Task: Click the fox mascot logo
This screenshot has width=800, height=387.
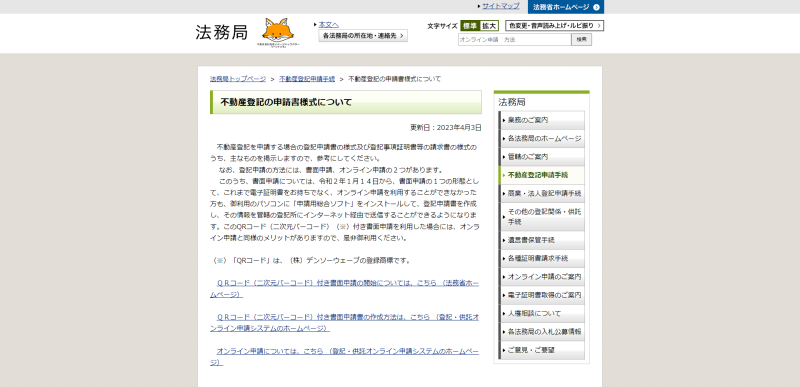Action: (x=278, y=32)
